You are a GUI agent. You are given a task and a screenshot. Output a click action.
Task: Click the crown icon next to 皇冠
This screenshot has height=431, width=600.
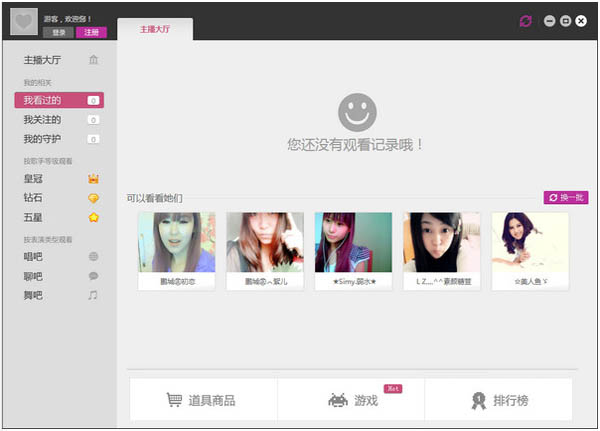click(x=93, y=178)
